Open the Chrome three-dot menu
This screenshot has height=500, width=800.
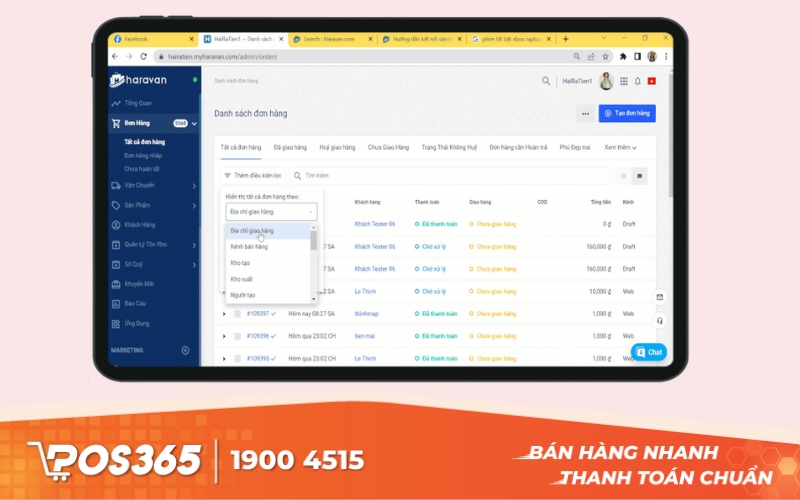pyautogui.click(x=666, y=57)
